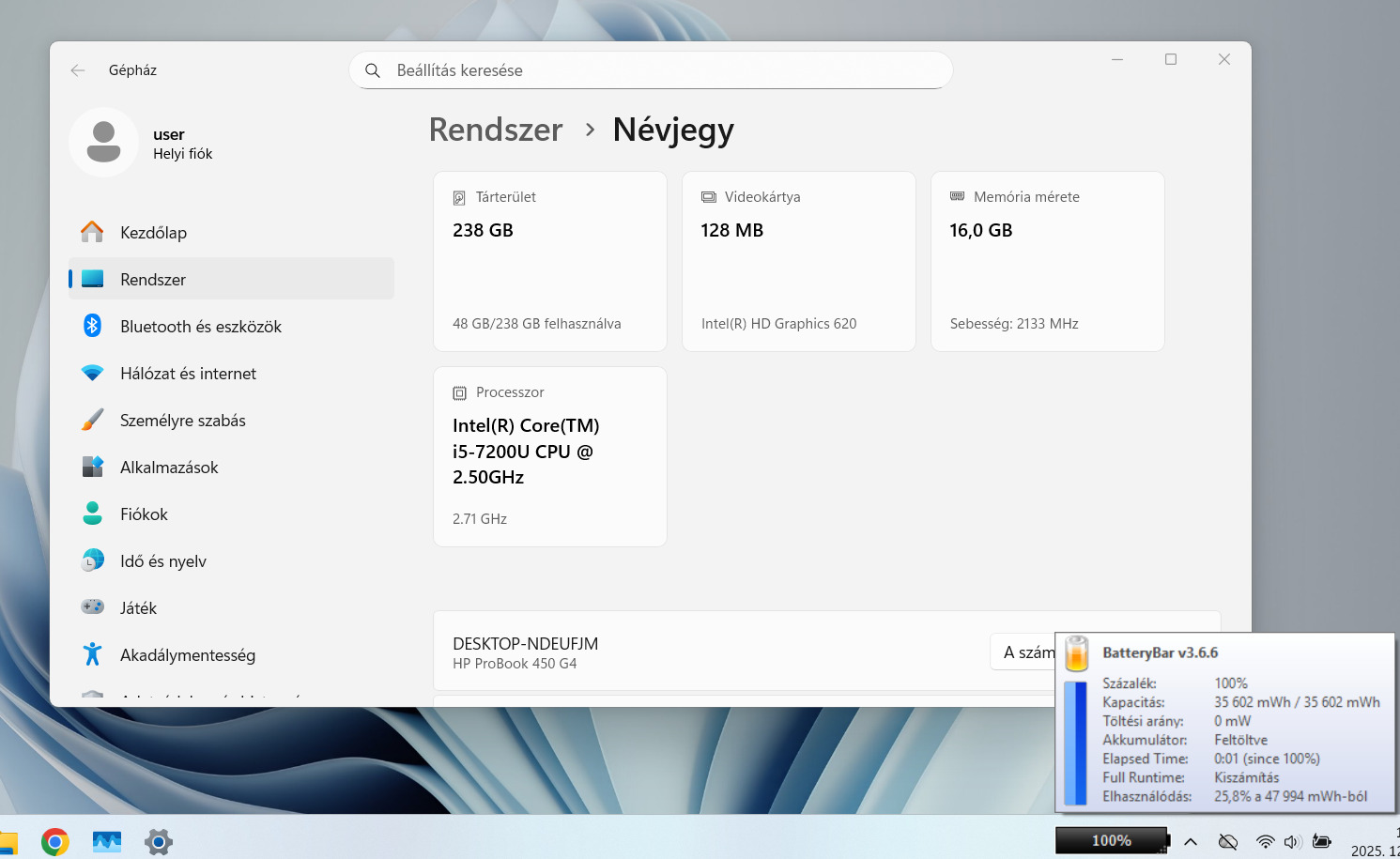Click the Alkalmazások apps icon
Screen dimensions: 1400x859
tap(92, 466)
